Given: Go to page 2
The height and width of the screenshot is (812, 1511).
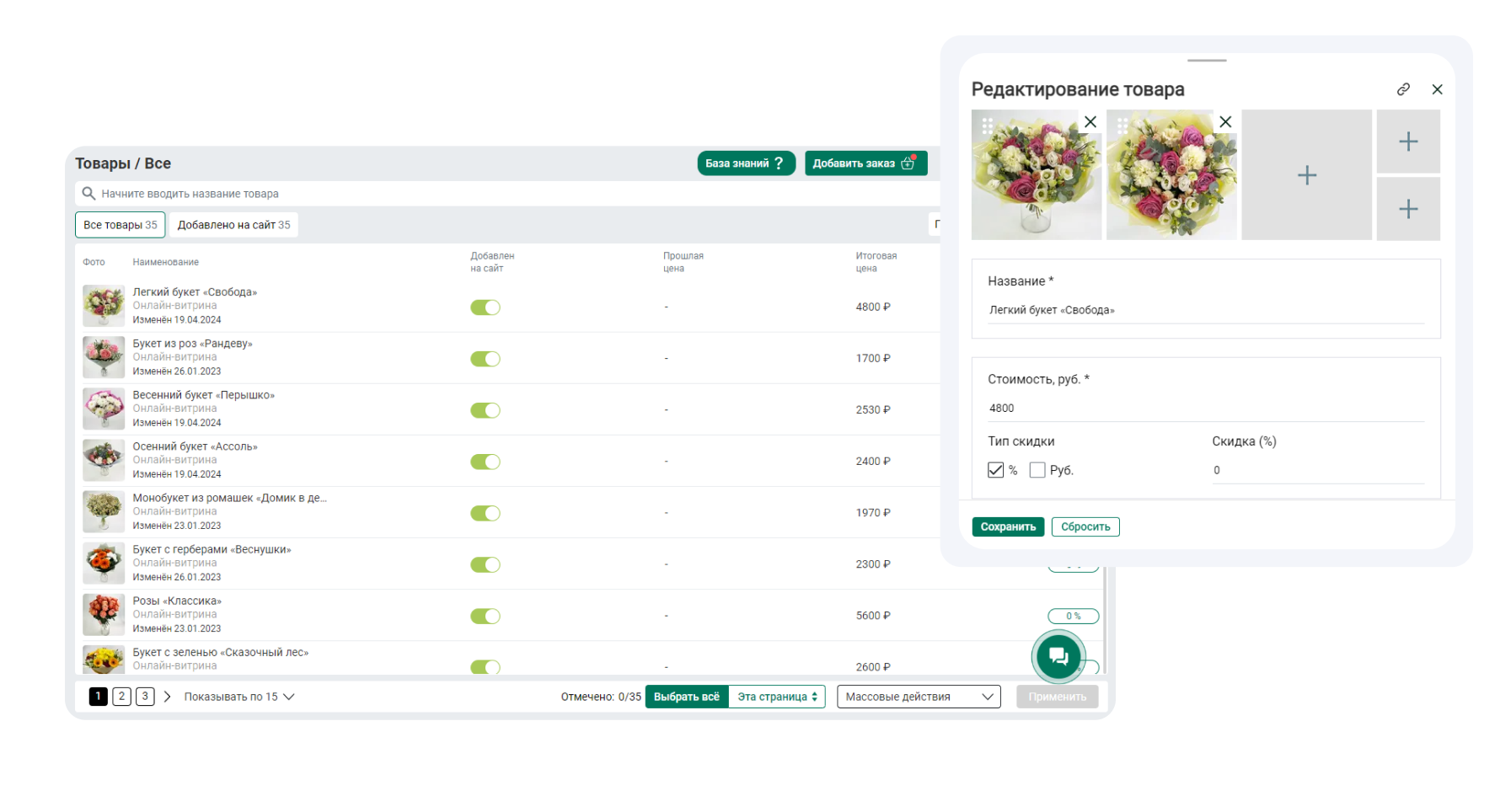Looking at the screenshot, I should click(x=122, y=696).
